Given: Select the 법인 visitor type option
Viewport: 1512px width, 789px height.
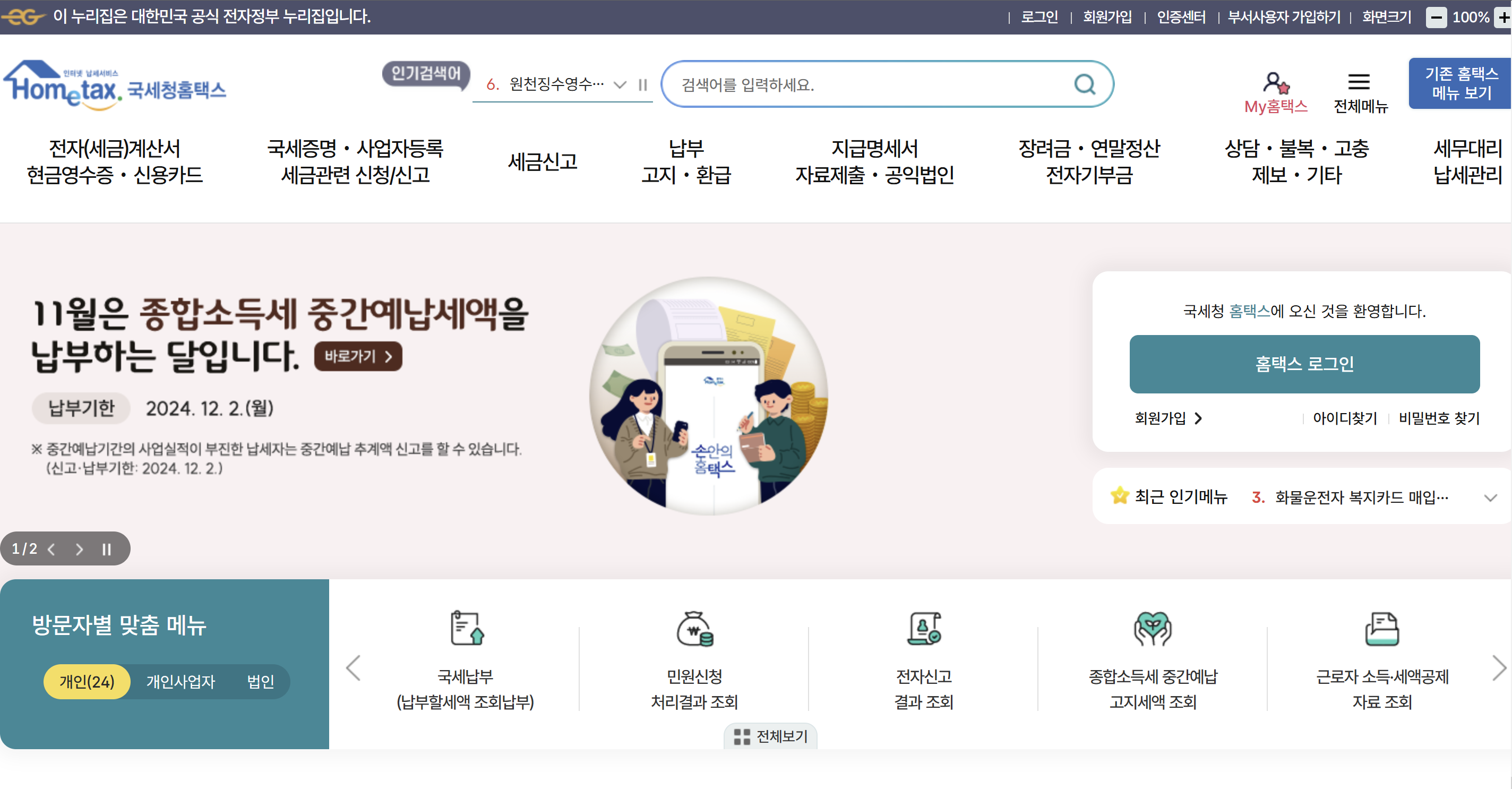Looking at the screenshot, I should [260, 682].
